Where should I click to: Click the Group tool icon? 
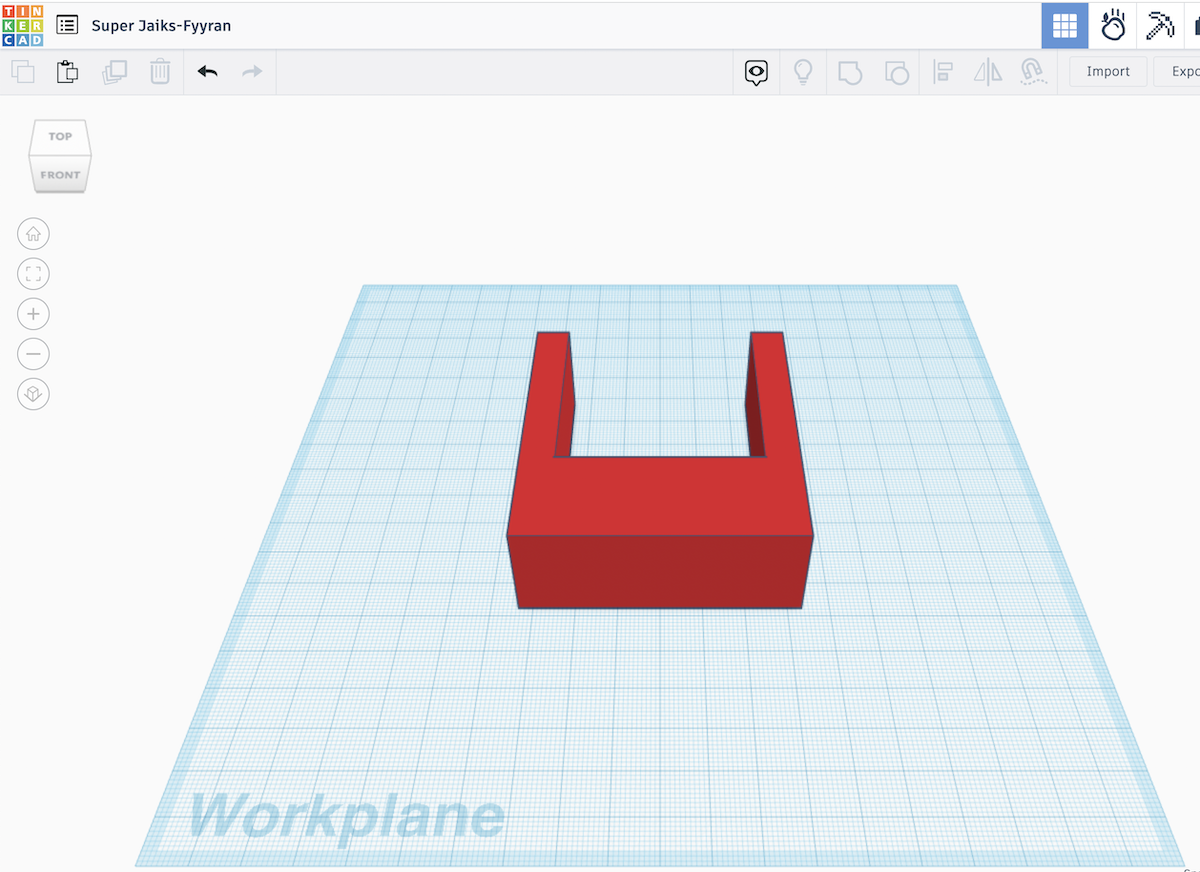pos(850,72)
